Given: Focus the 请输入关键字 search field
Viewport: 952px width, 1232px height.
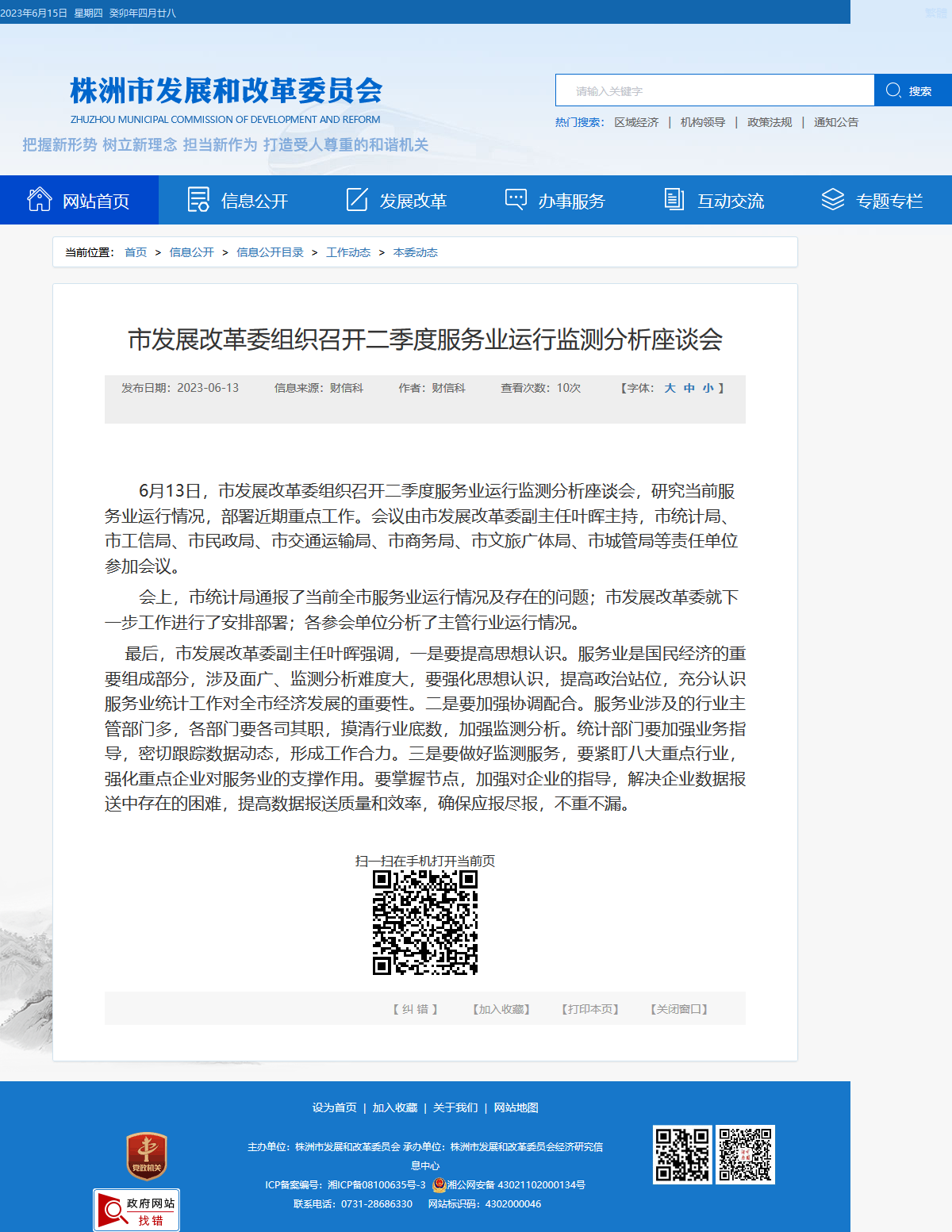Looking at the screenshot, I should click(715, 90).
